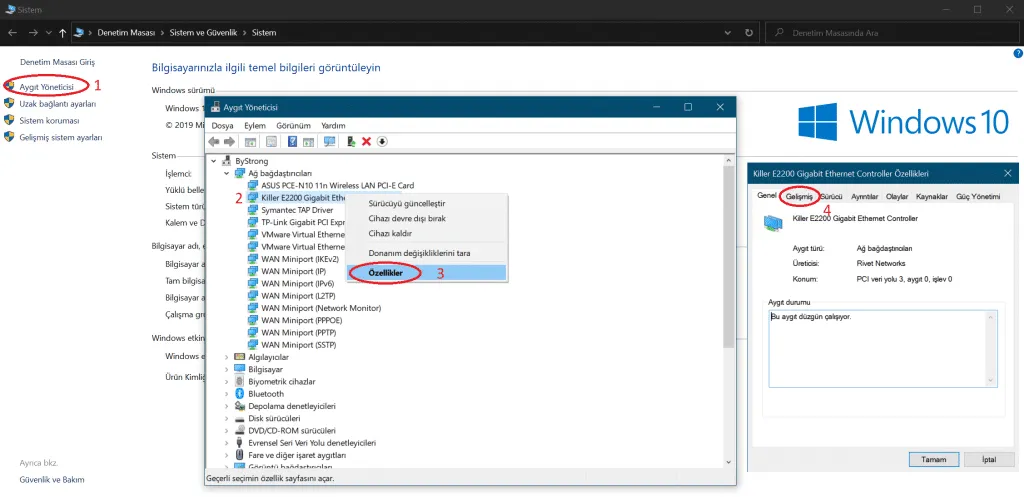Click the Device Manager back arrow icon
The width and height of the screenshot is (1024, 497).
pyautogui.click(x=214, y=141)
